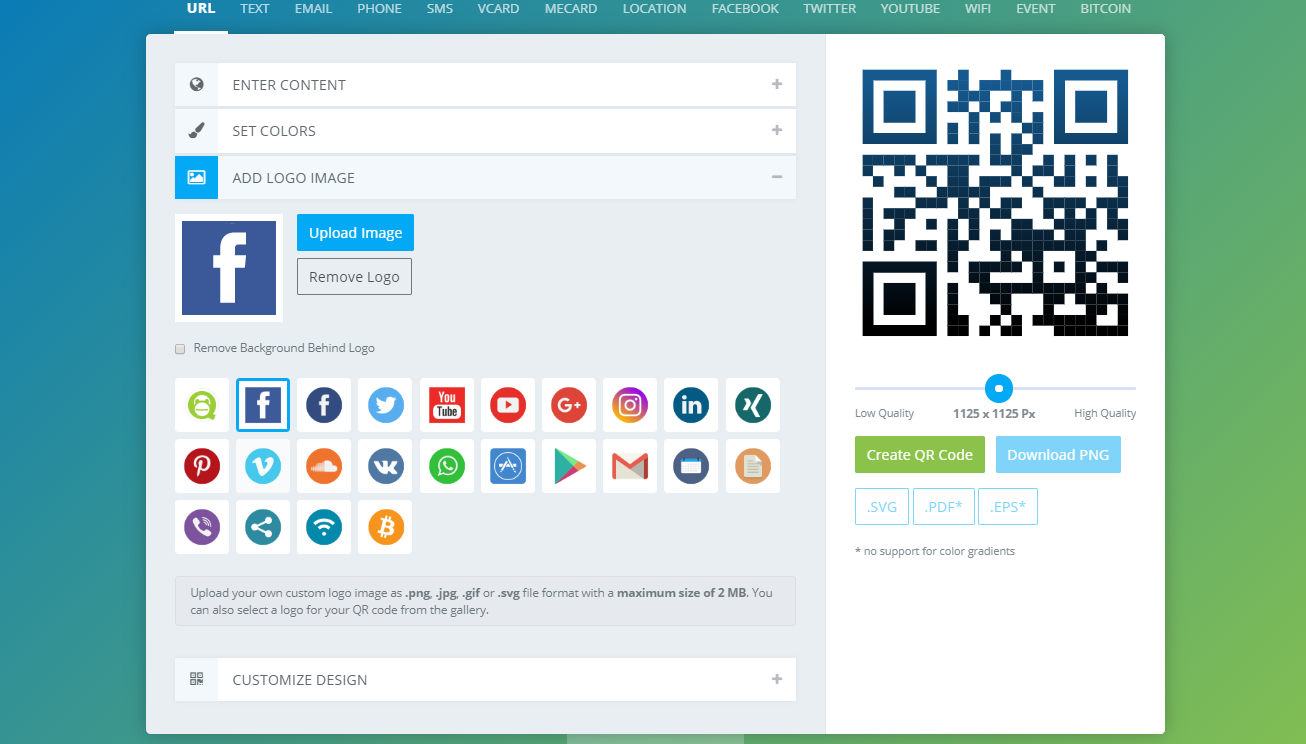1306x744 pixels.
Task: Download the .PDF* format
Action: point(944,507)
